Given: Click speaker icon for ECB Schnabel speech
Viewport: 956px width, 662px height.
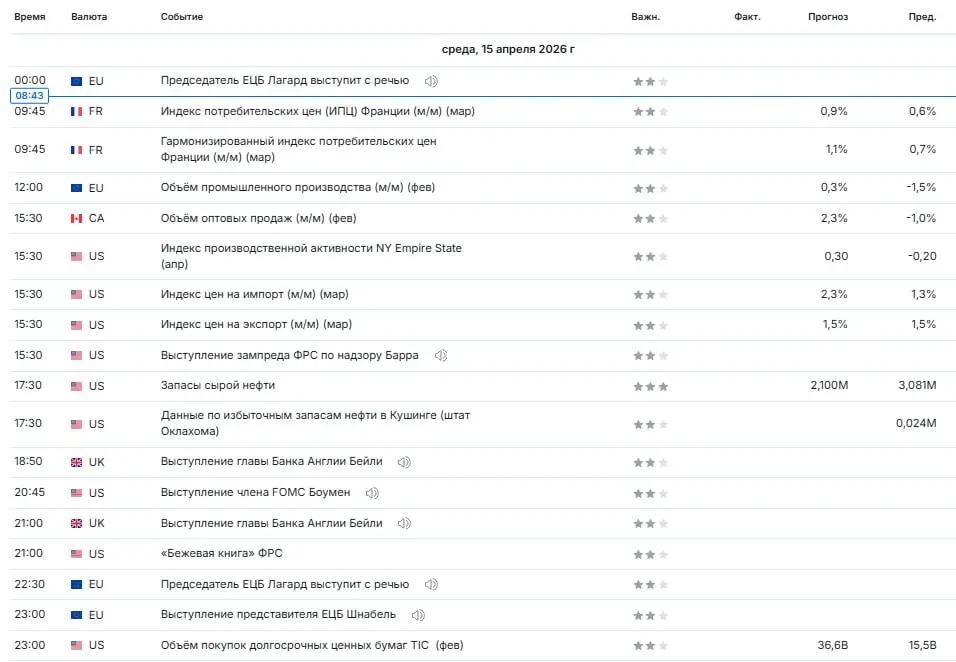Looking at the screenshot, I should (418, 615).
